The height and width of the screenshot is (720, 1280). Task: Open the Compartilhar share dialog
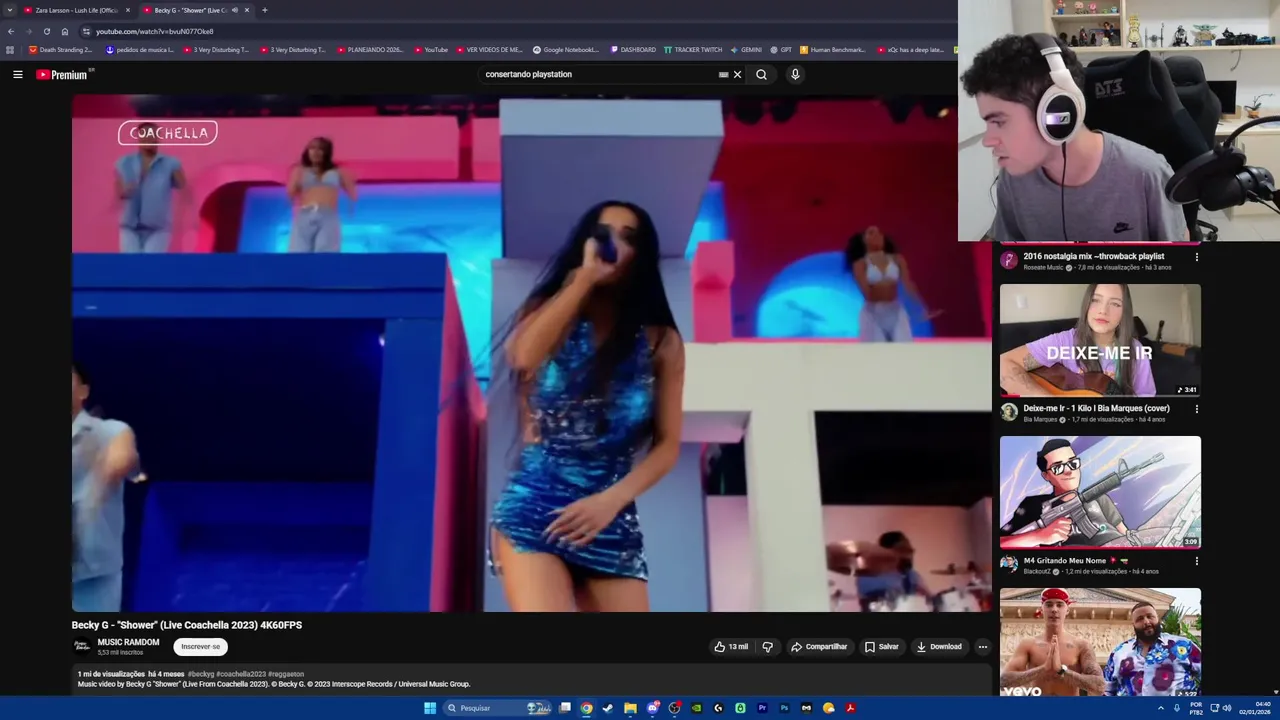tap(819, 647)
